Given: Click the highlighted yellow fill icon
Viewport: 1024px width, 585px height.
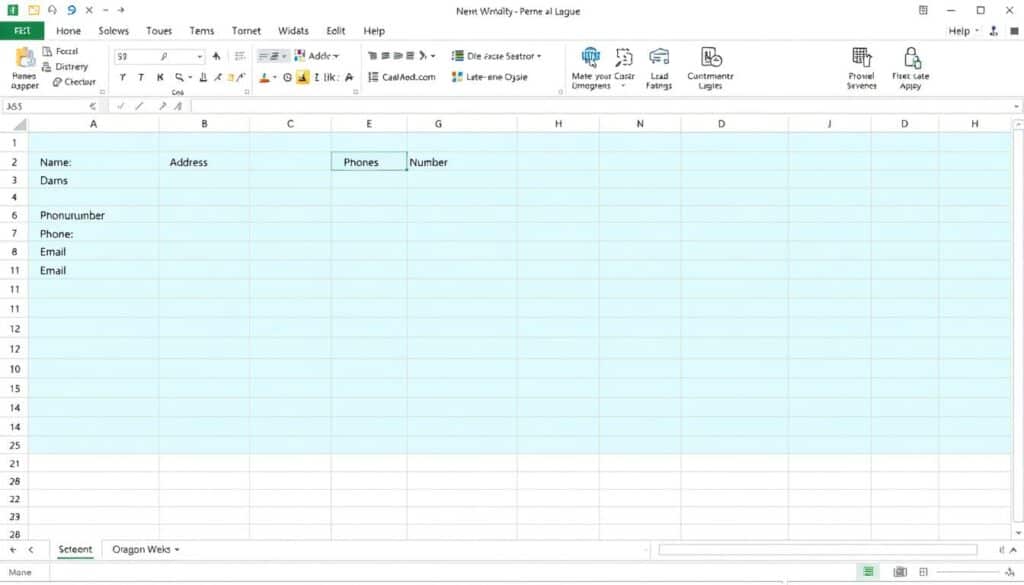Looking at the screenshot, I should tap(302, 78).
